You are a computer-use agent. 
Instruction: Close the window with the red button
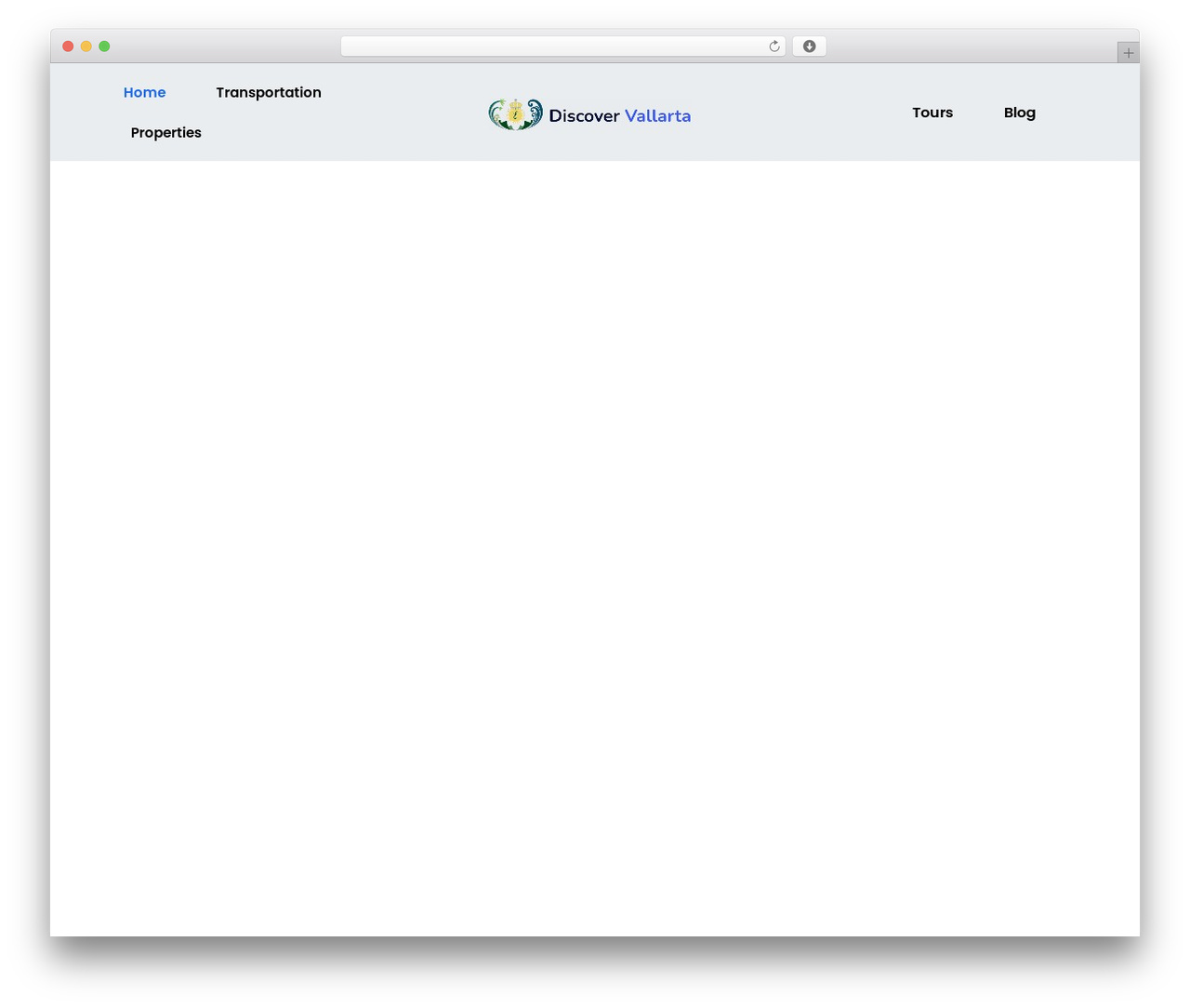pyautogui.click(x=68, y=46)
